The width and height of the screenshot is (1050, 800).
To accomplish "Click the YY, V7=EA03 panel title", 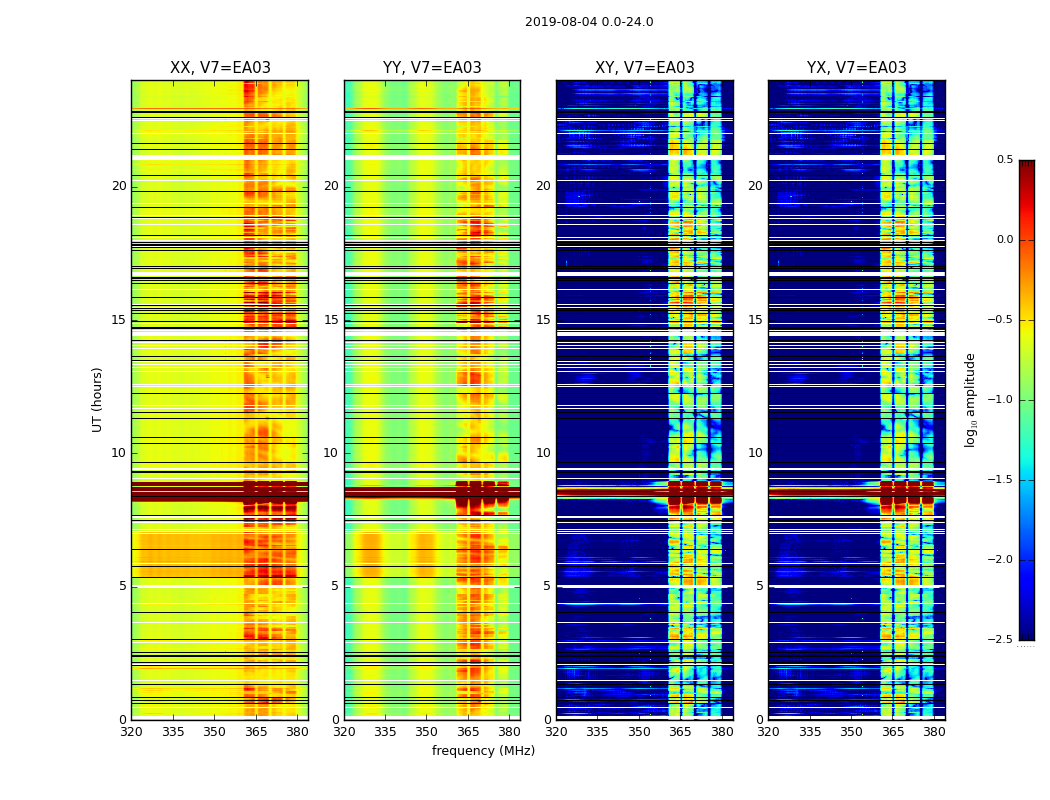I will pos(432,68).
